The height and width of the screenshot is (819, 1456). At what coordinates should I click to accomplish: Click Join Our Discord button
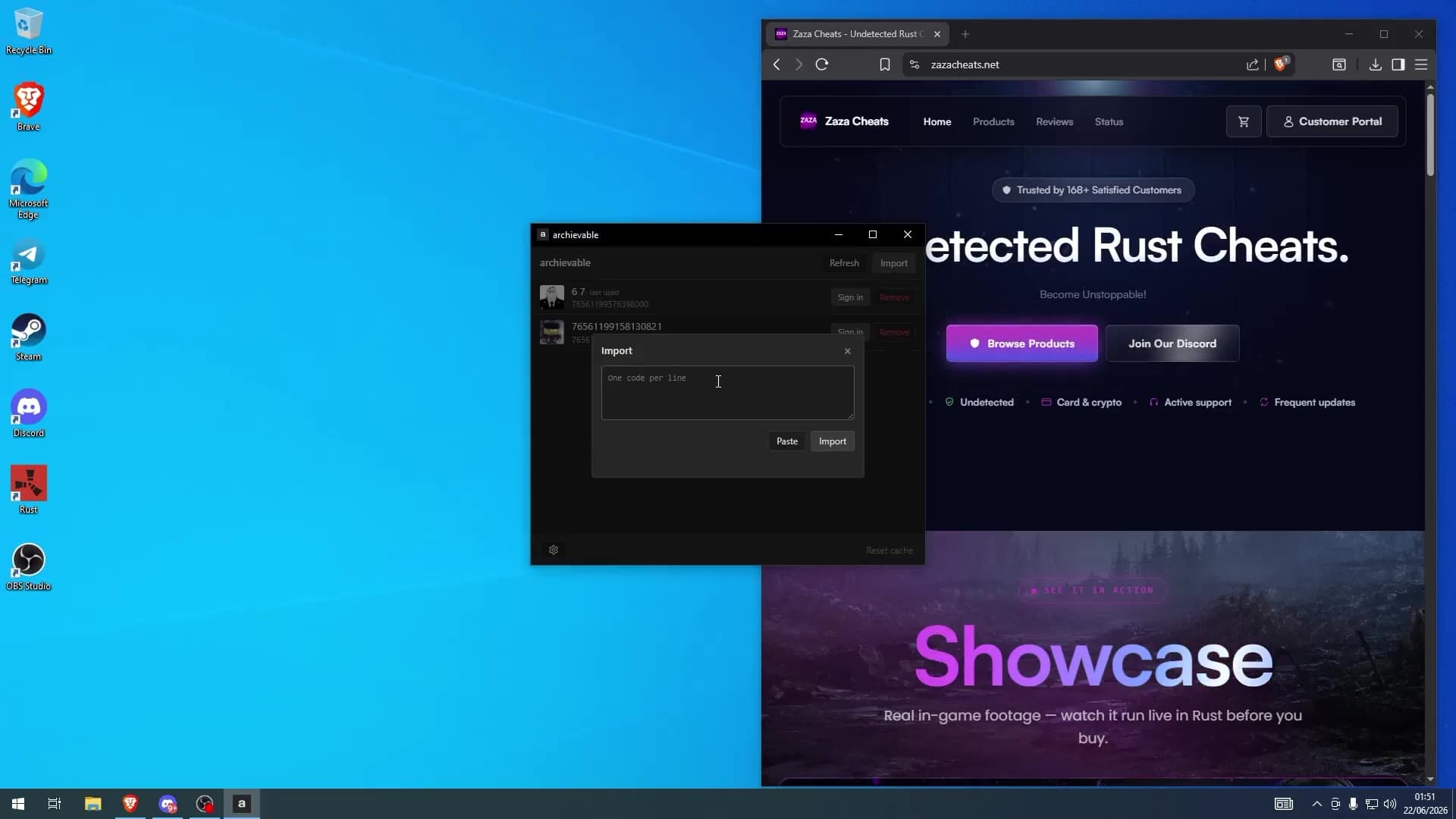pos(1172,344)
